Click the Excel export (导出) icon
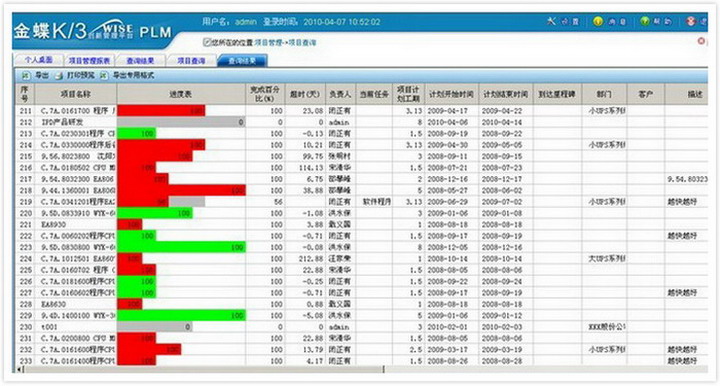Screen dimensions: 720x386 click(26, 75)
